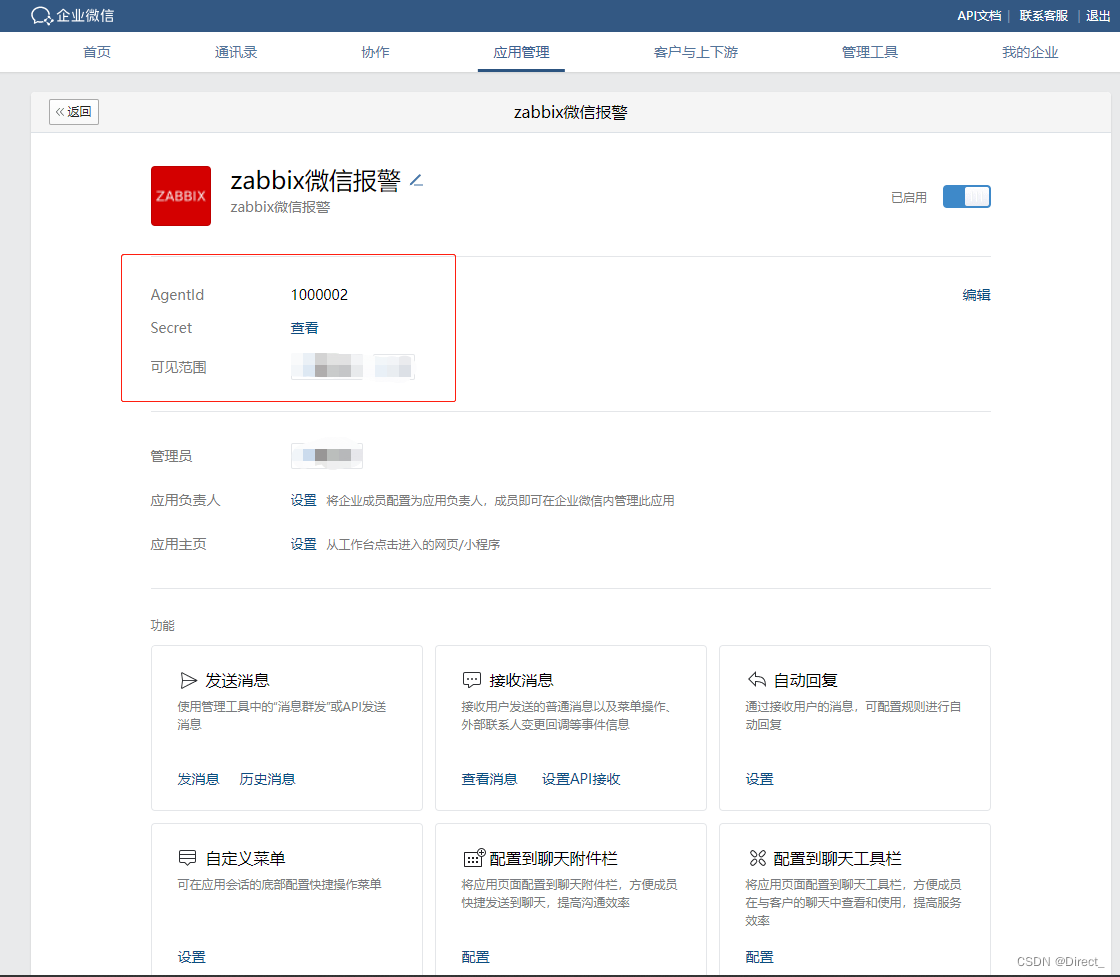Click 查看 to view the Secret
Viewport: 1120px width, 977px height.
coord(304,328)
